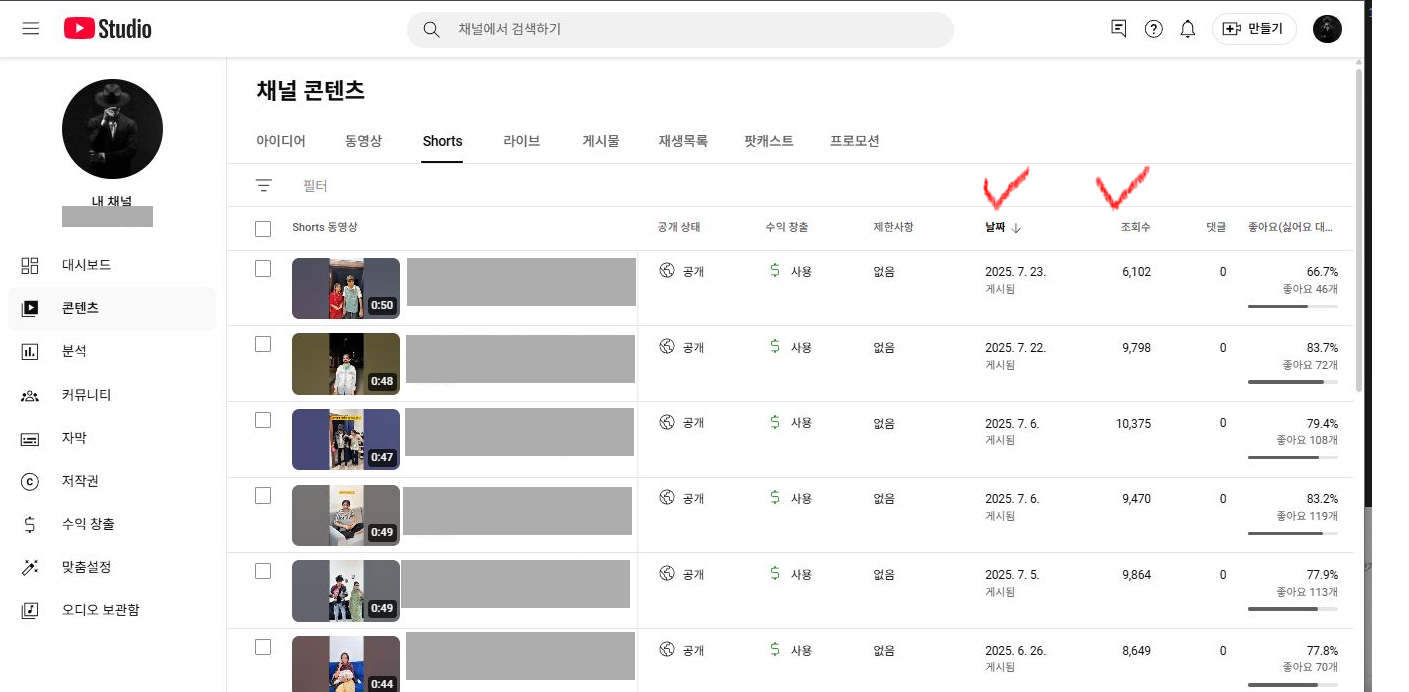Open the 만들기 create menu
The height and width of the screenshot is (692, 1409).
(x=1254, y=29)
